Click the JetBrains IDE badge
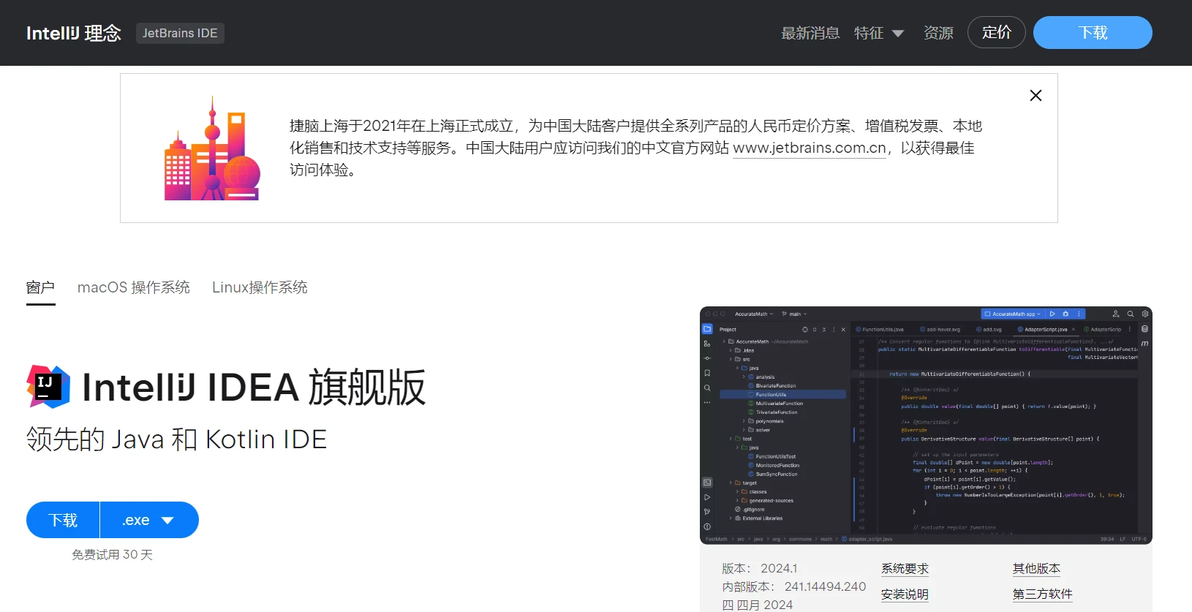The width and height of the screenshot is (1192, 612). pos(180,33)
